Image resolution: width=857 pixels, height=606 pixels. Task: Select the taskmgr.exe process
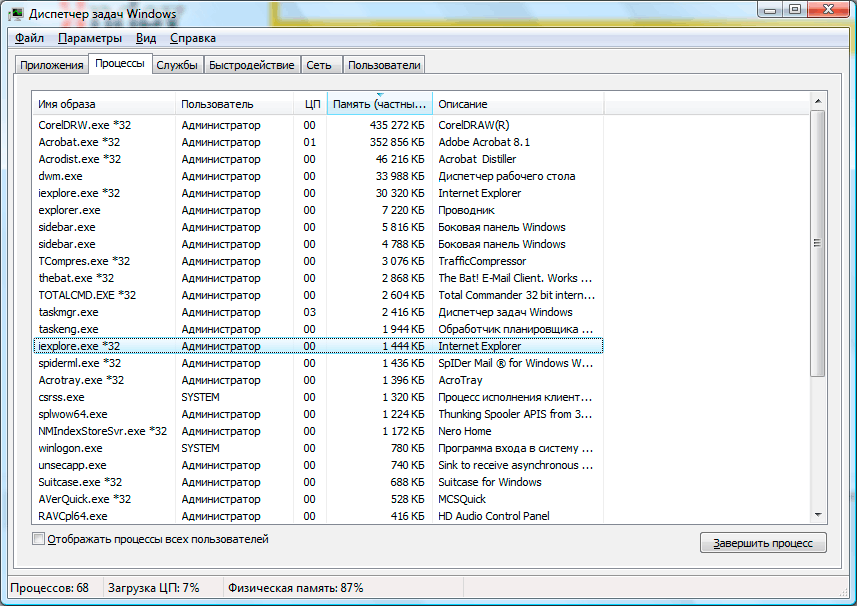(318, 312)
